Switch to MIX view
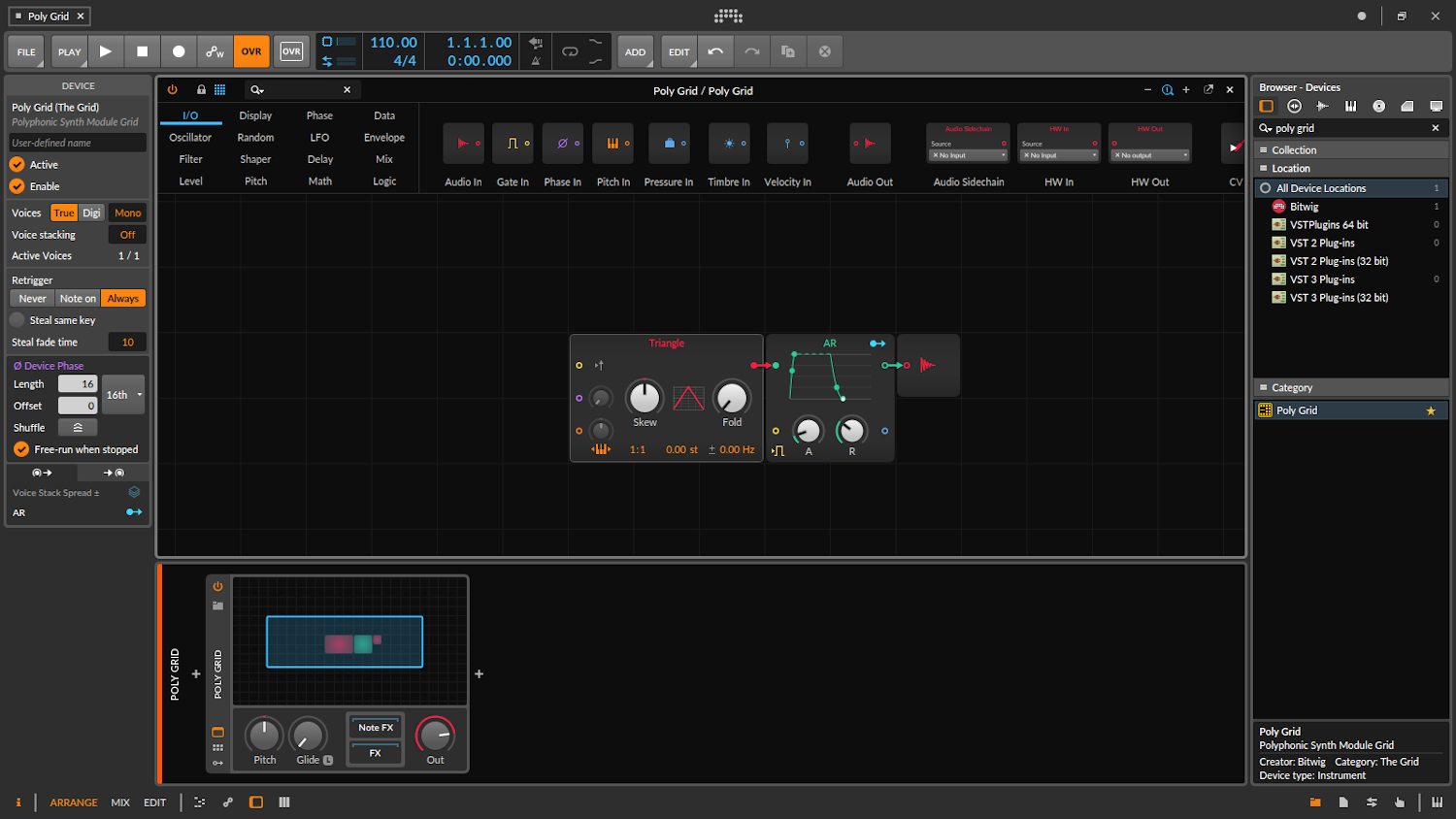The width and height of the screenshot is (1456, 819). (x=120, y=803)
